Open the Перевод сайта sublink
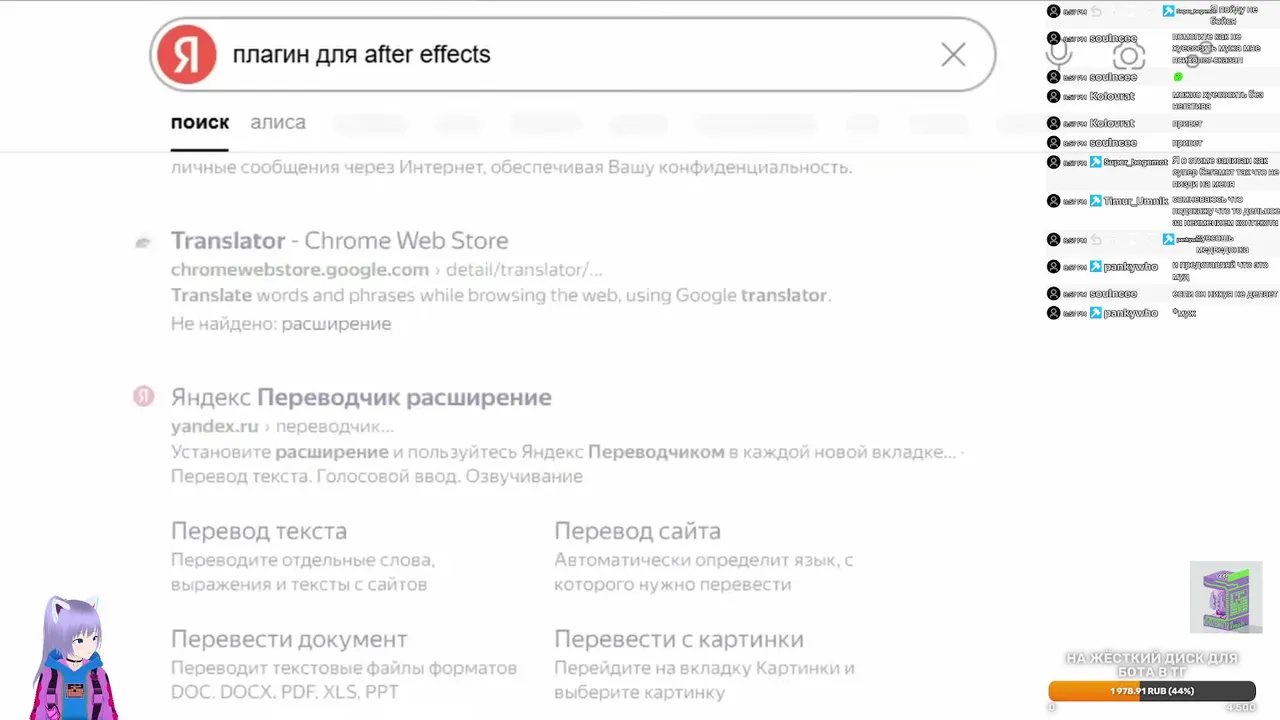Viewport: 1280px width, 720px height. (637, 531)
